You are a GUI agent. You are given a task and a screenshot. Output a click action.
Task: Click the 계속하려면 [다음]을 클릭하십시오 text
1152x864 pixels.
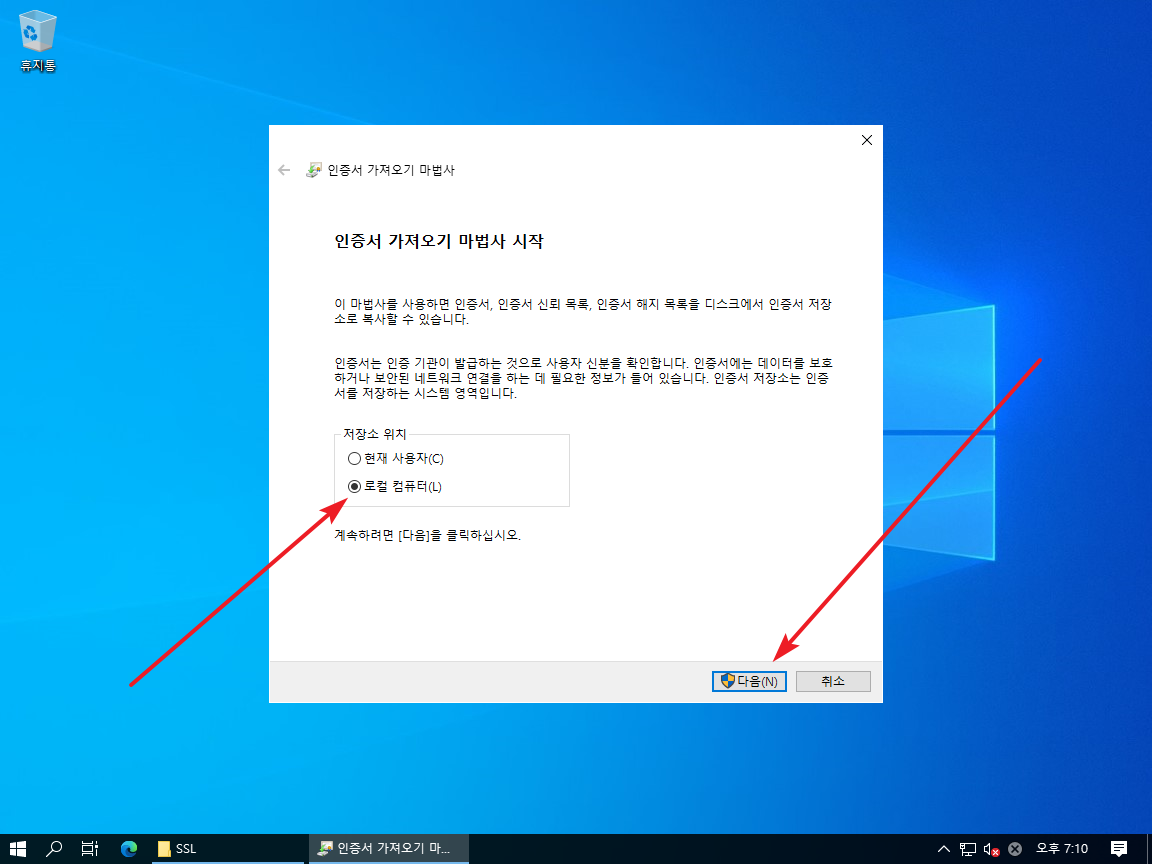coord(428,536)
